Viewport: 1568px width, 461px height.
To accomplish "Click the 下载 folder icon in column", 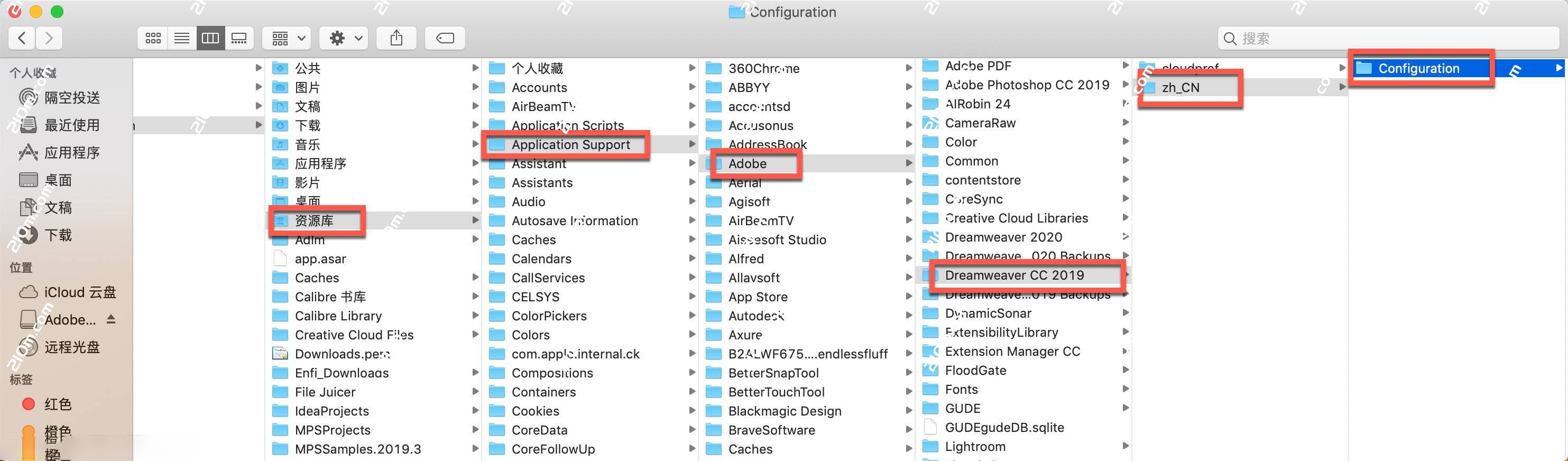I will [x=280, y=125].
